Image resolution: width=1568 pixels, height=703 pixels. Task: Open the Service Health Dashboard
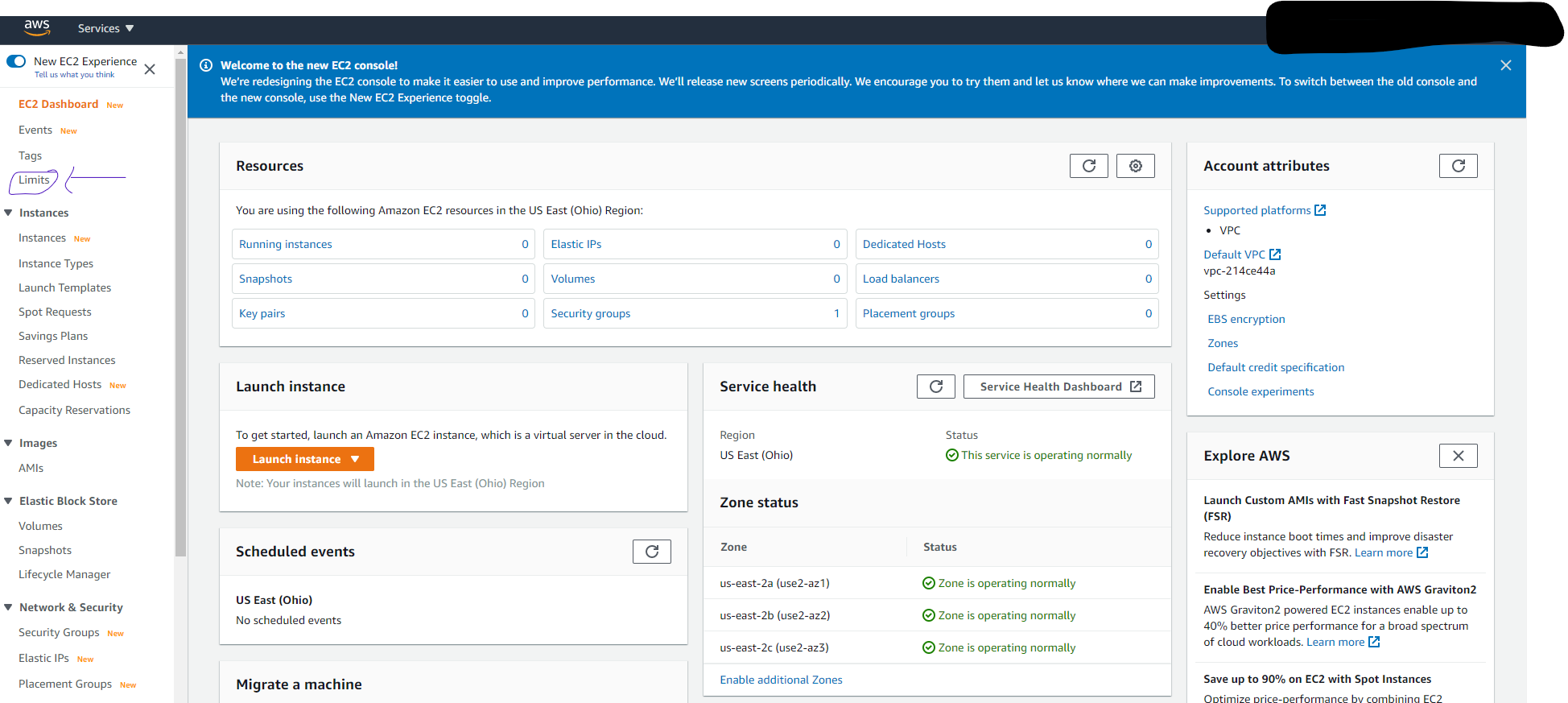[1059, 387]
